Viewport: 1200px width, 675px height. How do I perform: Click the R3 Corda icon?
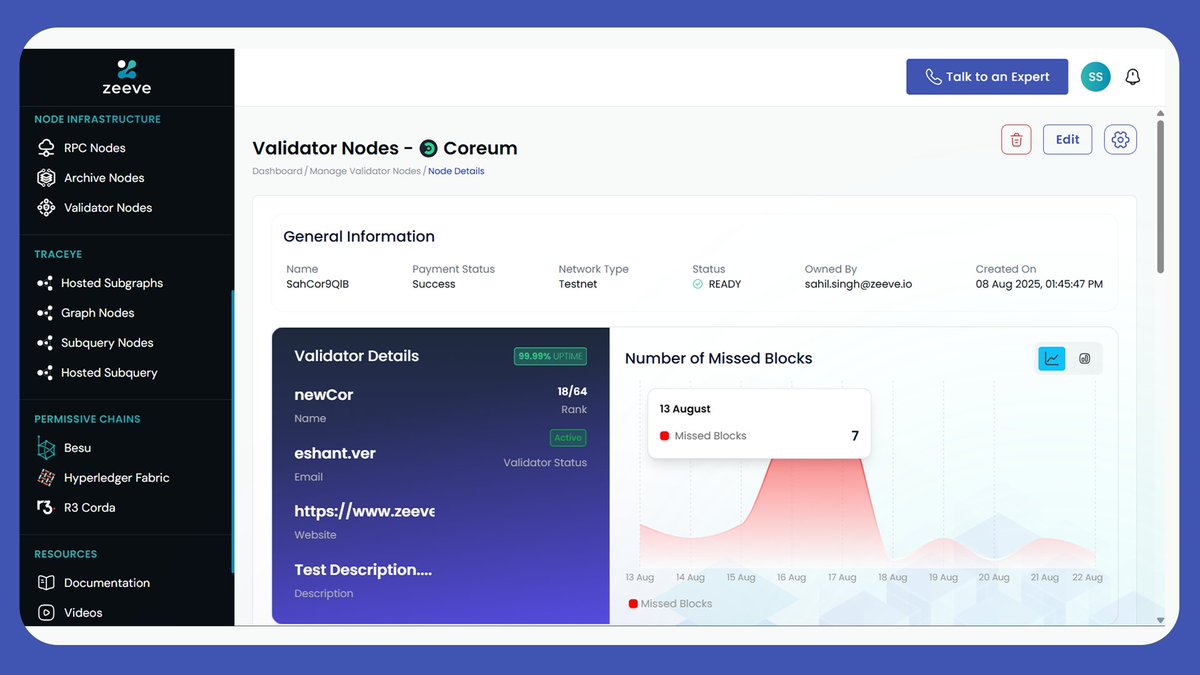click(x=46, y=508)
